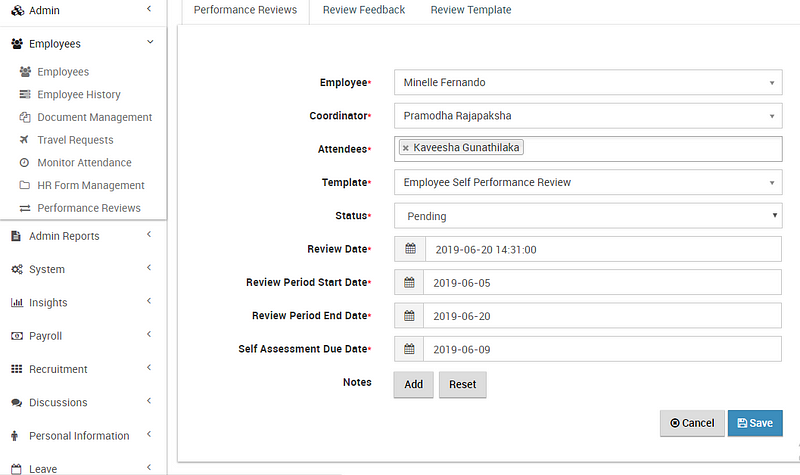Screen dimensions: 800x475
Task: Expand the Personal Information section chevron
Action: click(x=149, y=434)
